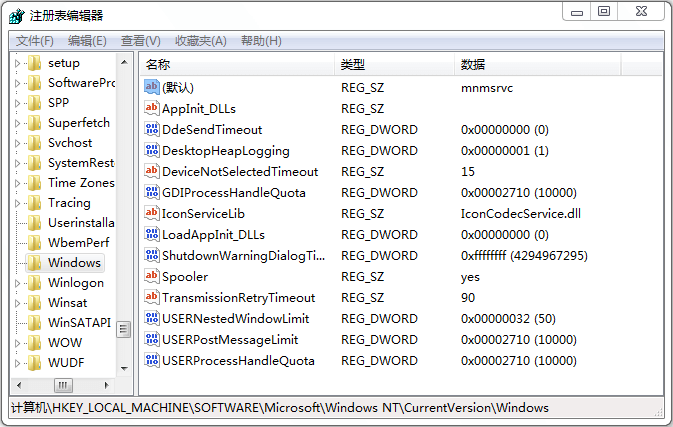Select the Windows key in tree
Image resolution: width=673 pixels, height=427 pixels.
coord(74,263)
